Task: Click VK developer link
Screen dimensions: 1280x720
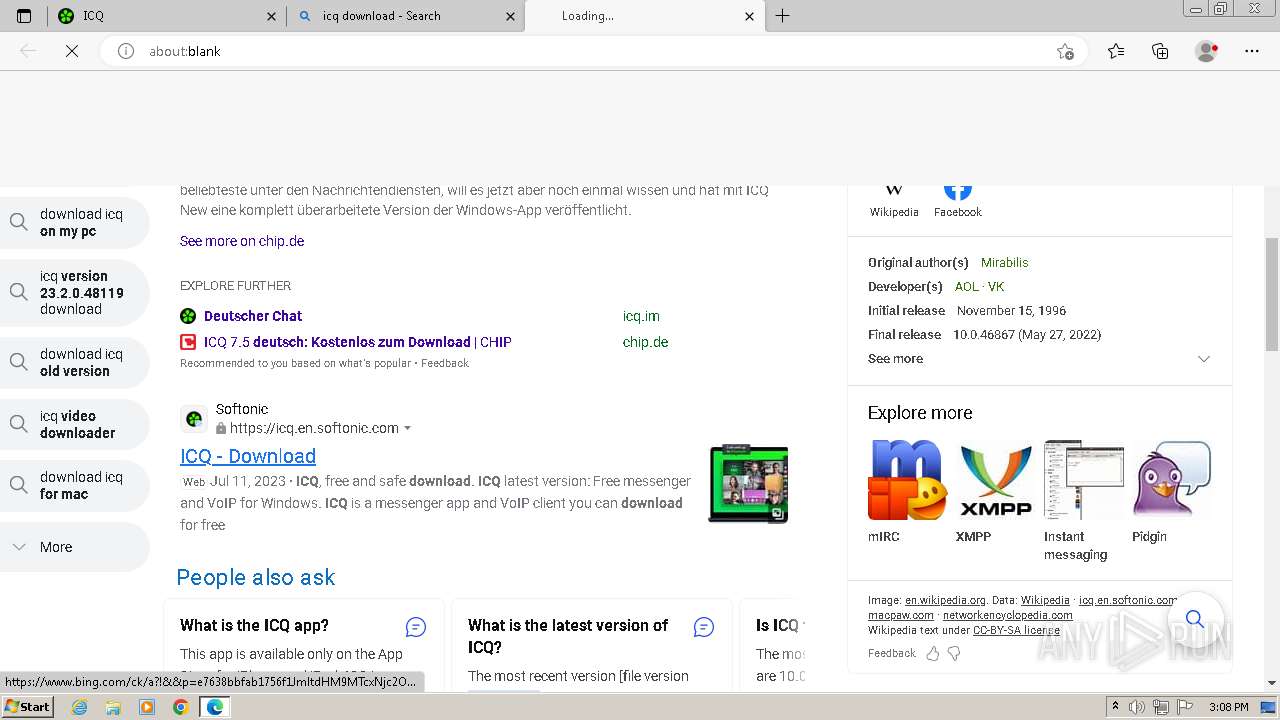Action: tap(996, 287)
